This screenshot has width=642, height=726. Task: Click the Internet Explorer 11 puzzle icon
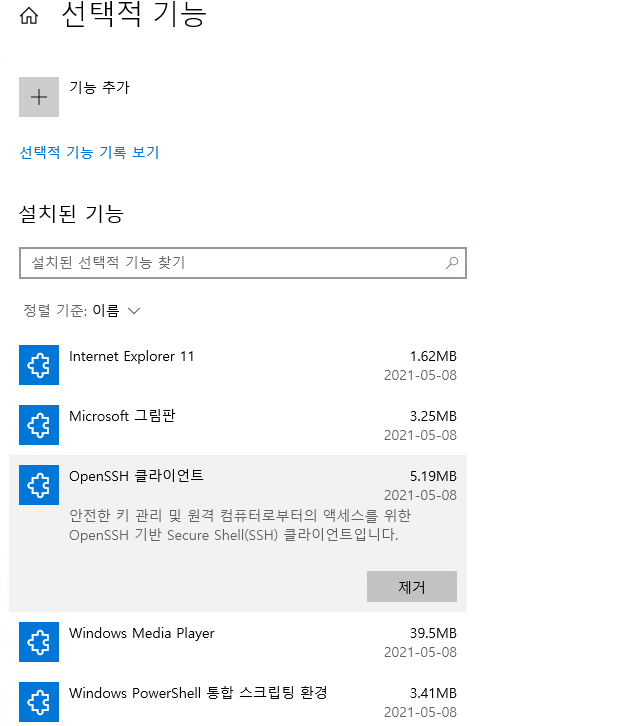pyautogui.click(x=39, y=365)
